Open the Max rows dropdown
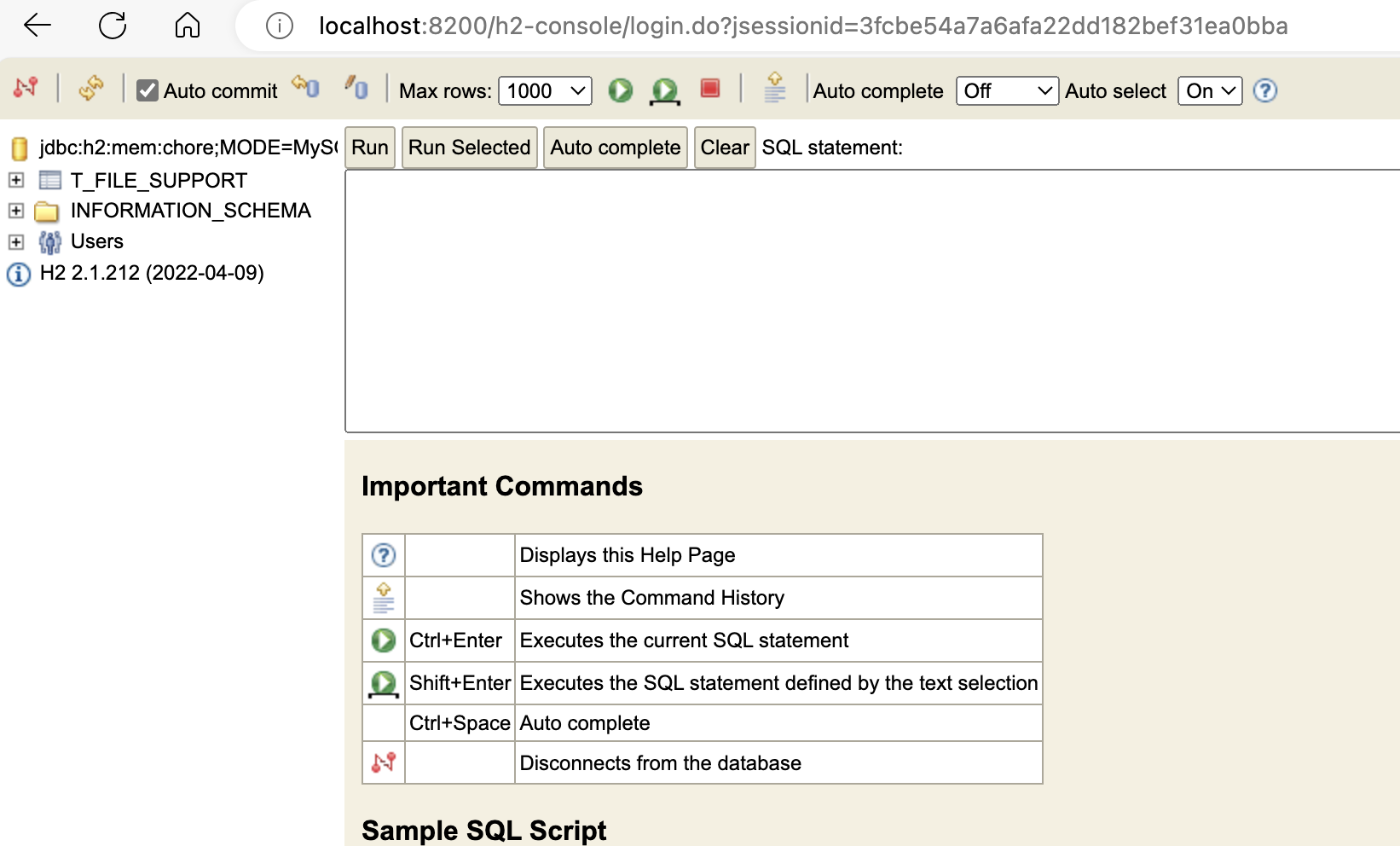The image size is (1400, 846). coord(545,90)
